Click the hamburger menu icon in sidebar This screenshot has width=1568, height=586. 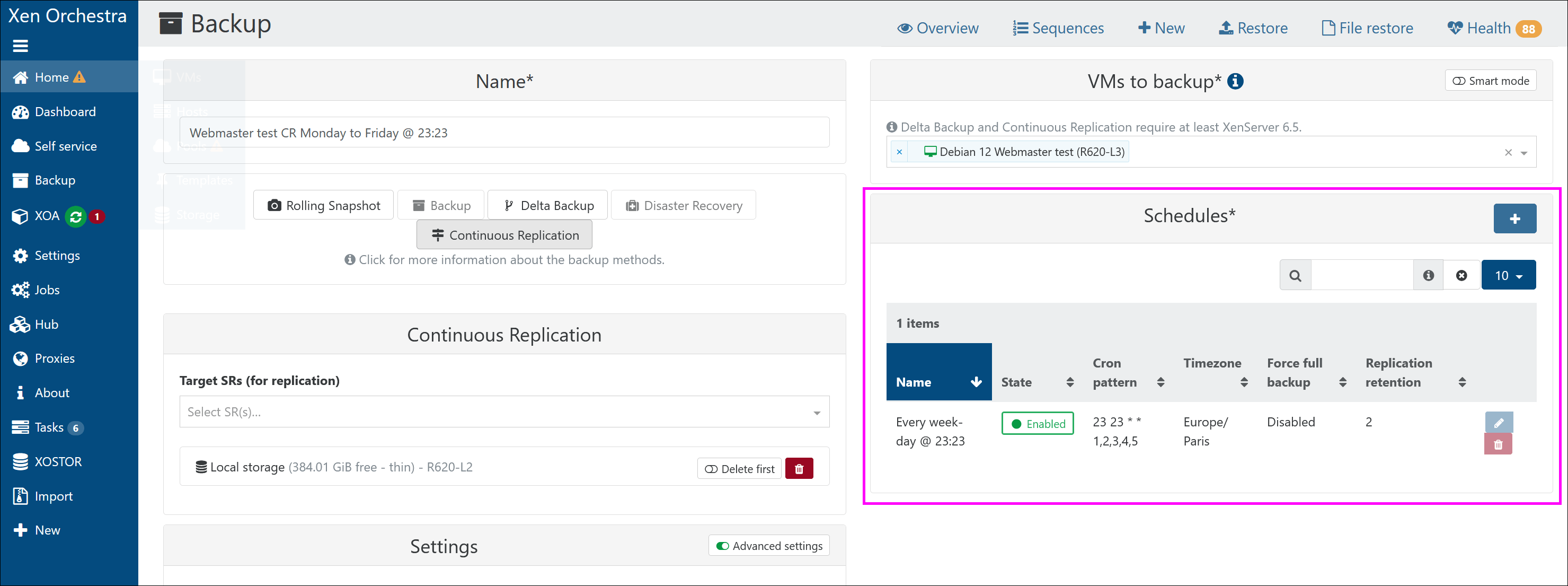[20, 46]
